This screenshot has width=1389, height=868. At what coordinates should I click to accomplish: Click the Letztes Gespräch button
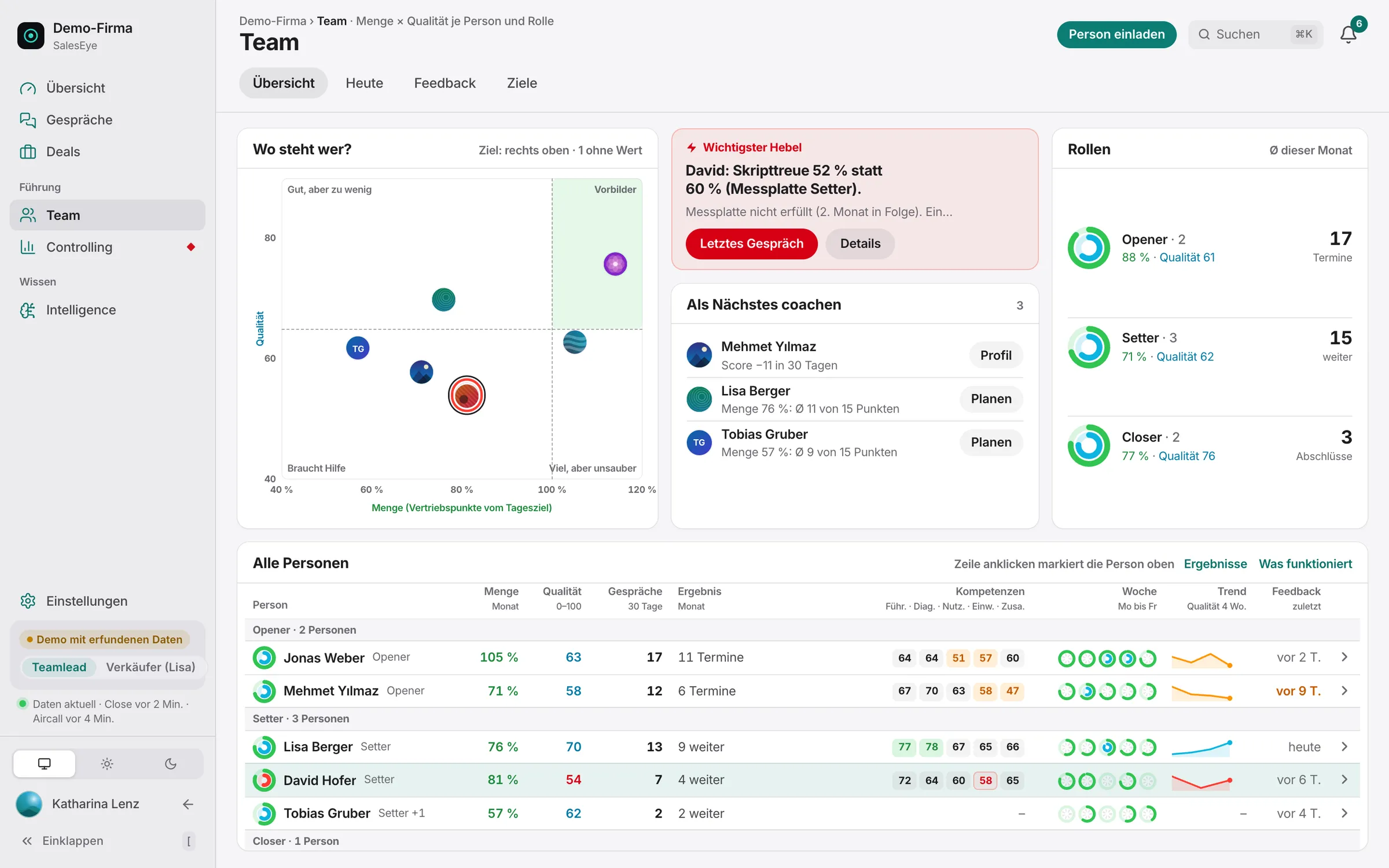[751, 244]
